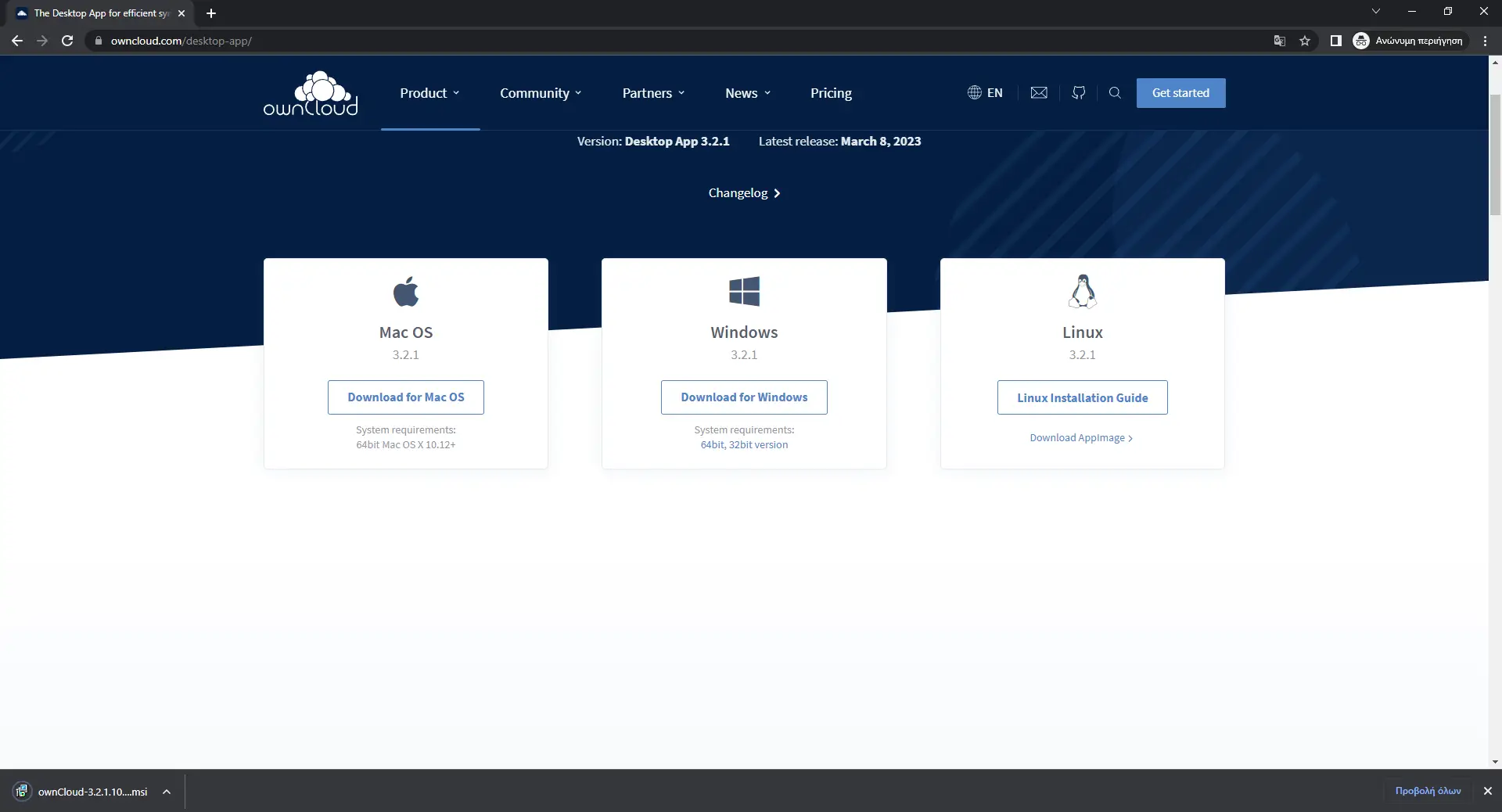Click the translate page icon in address bar

1280,41
